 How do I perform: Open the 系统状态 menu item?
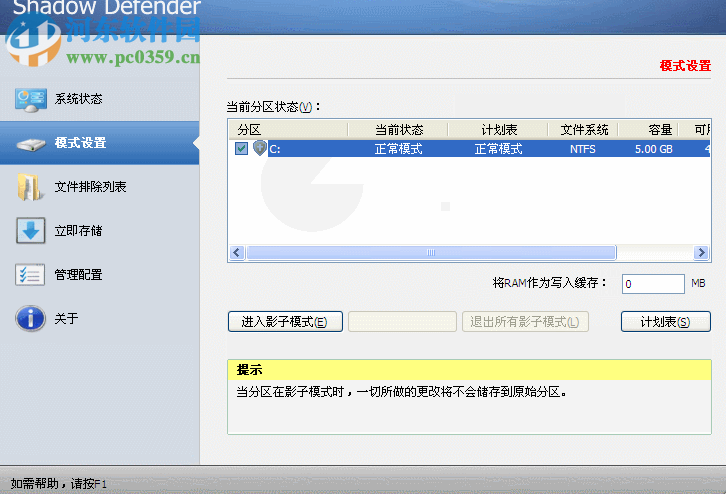coord(100,99)
